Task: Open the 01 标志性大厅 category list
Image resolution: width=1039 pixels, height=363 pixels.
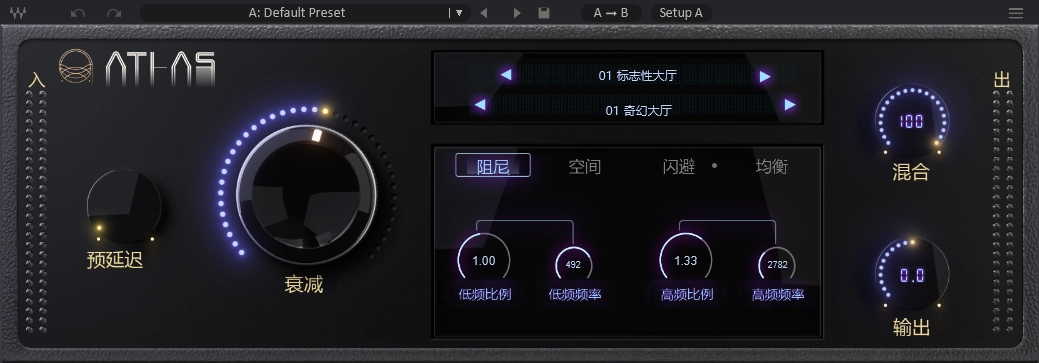Action: (x=637, y=76)
